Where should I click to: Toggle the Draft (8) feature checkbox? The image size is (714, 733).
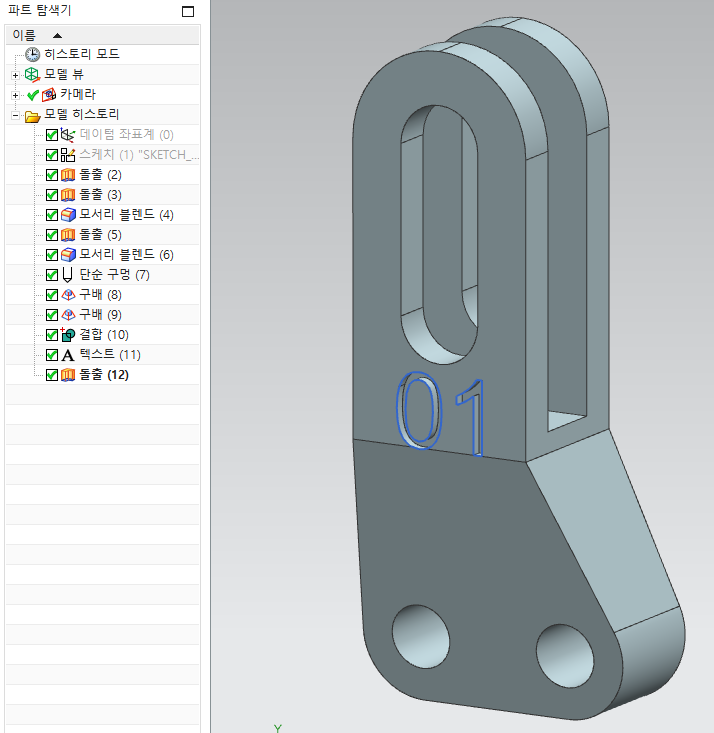(x=52, y=295)
